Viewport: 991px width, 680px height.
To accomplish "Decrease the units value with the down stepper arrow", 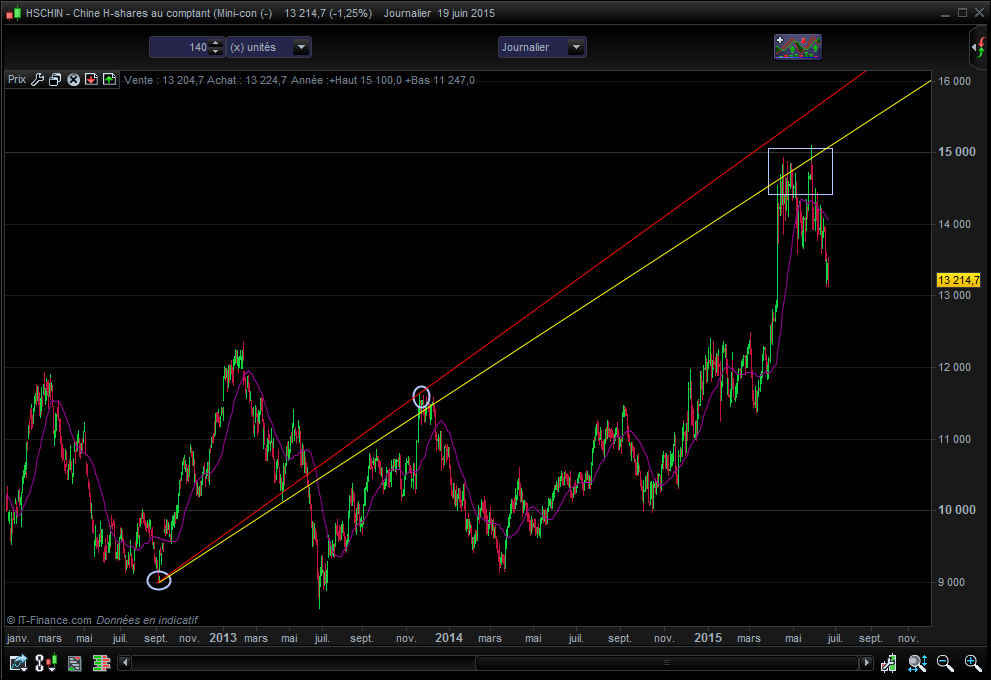I will 216,51.
